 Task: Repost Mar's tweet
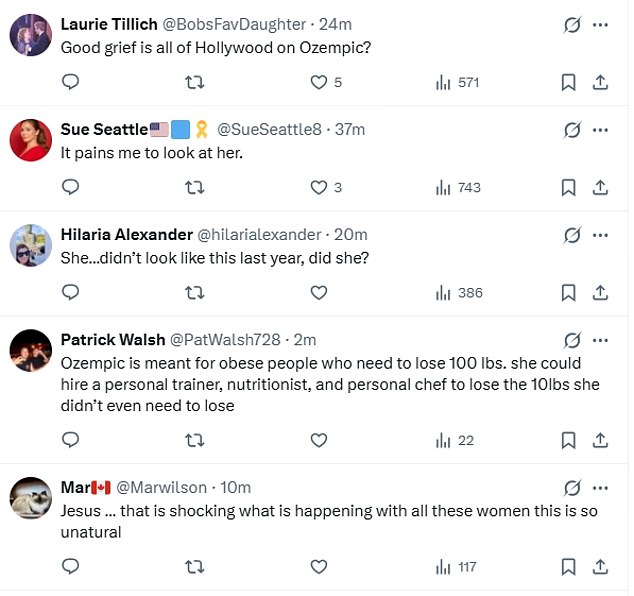point(196,567)
